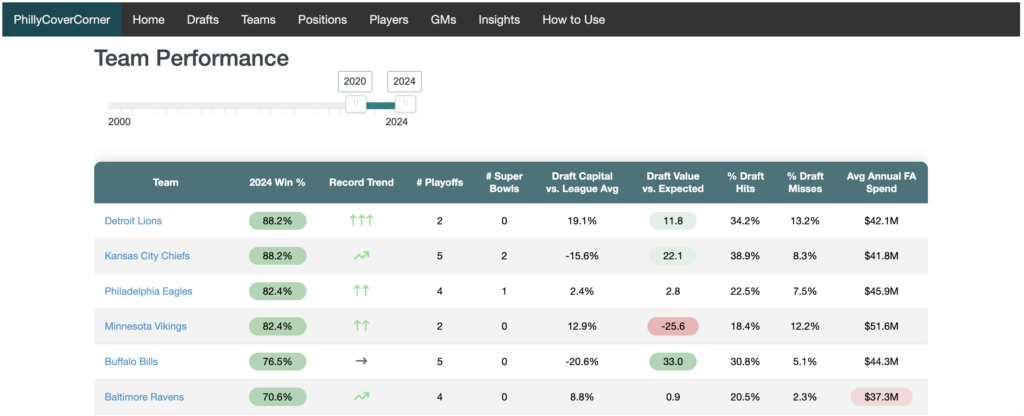
Task: Open the Teams nav item
Action: (x=258, y=19)
